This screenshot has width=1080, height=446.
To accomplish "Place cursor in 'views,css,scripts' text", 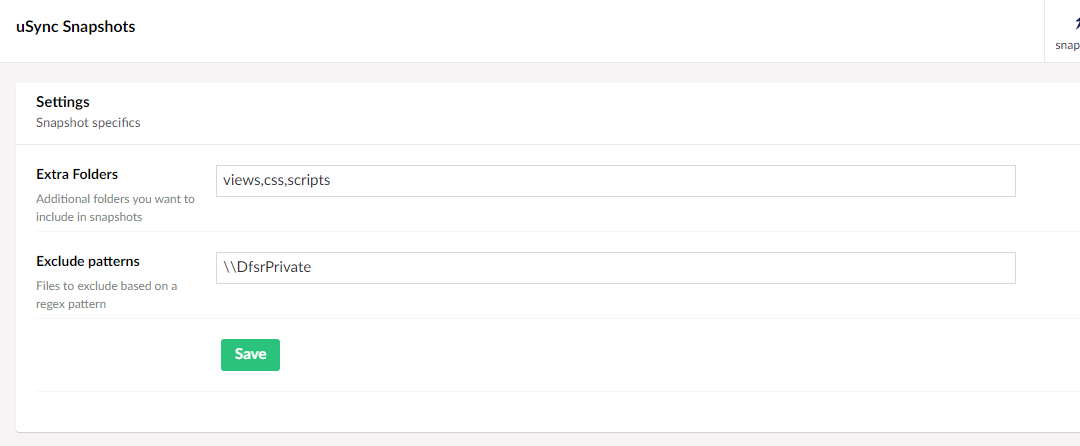I will click(x=277, y=181).
